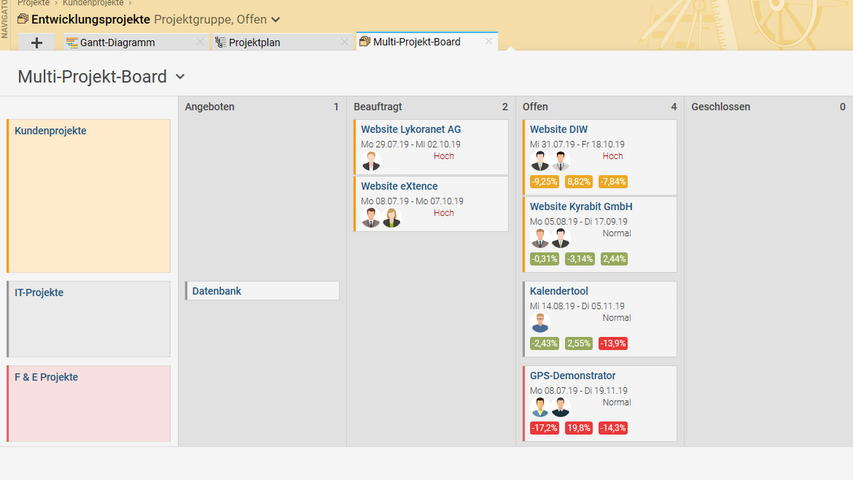
Task: Click the second avatar on Website DIW card
Action: (x=560, y=161)
